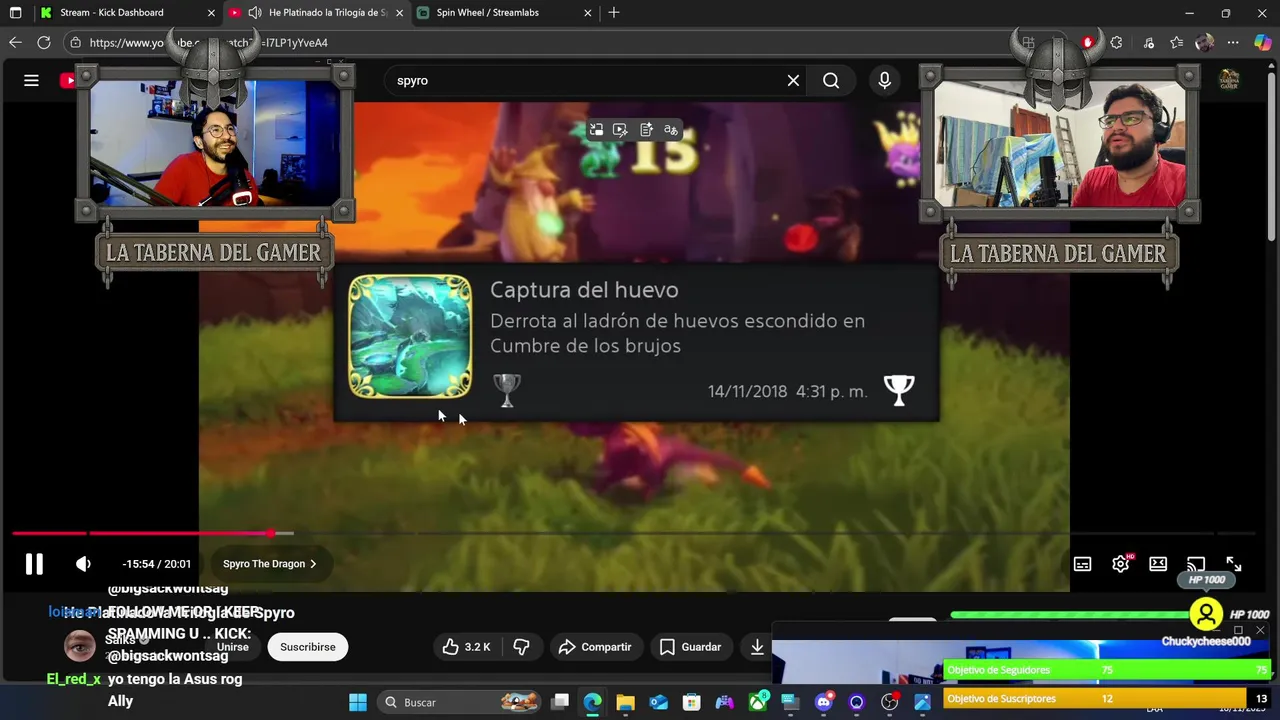Mute the tab via speaker icon

pyautogui.click(x=255, y=13)
